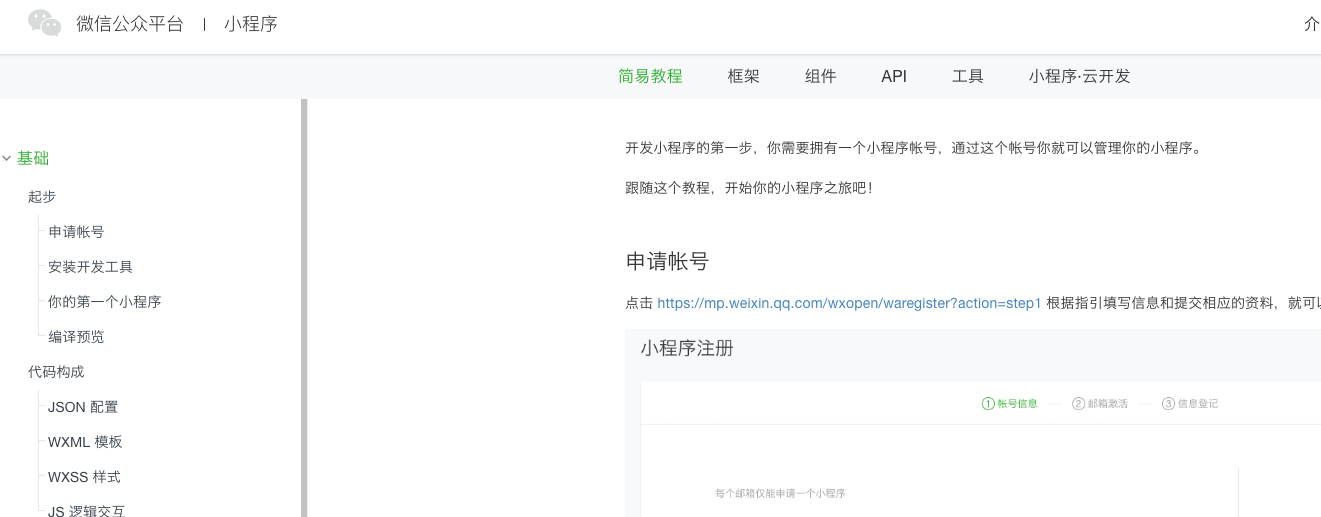
Task: Open 申请帐号 sidebar entry
Action: (x=76, y=231)
